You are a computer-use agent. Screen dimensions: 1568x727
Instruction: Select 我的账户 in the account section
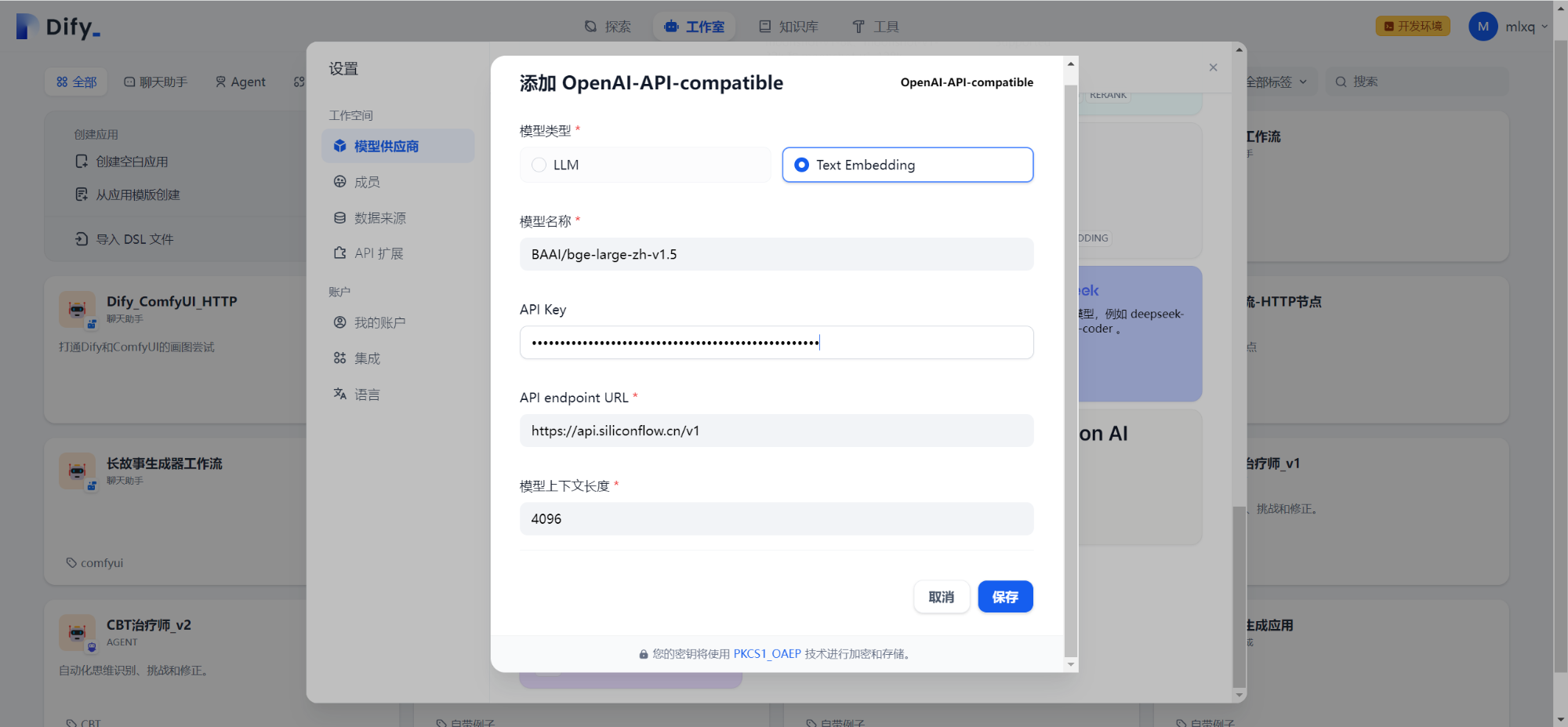(x=339, y=322)
